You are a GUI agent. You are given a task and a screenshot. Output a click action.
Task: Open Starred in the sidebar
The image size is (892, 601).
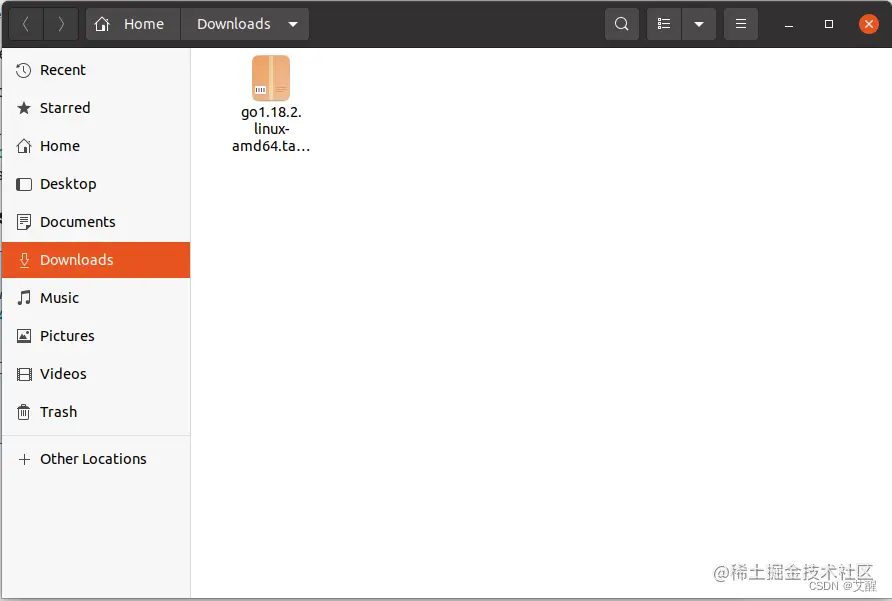[96, 108]
